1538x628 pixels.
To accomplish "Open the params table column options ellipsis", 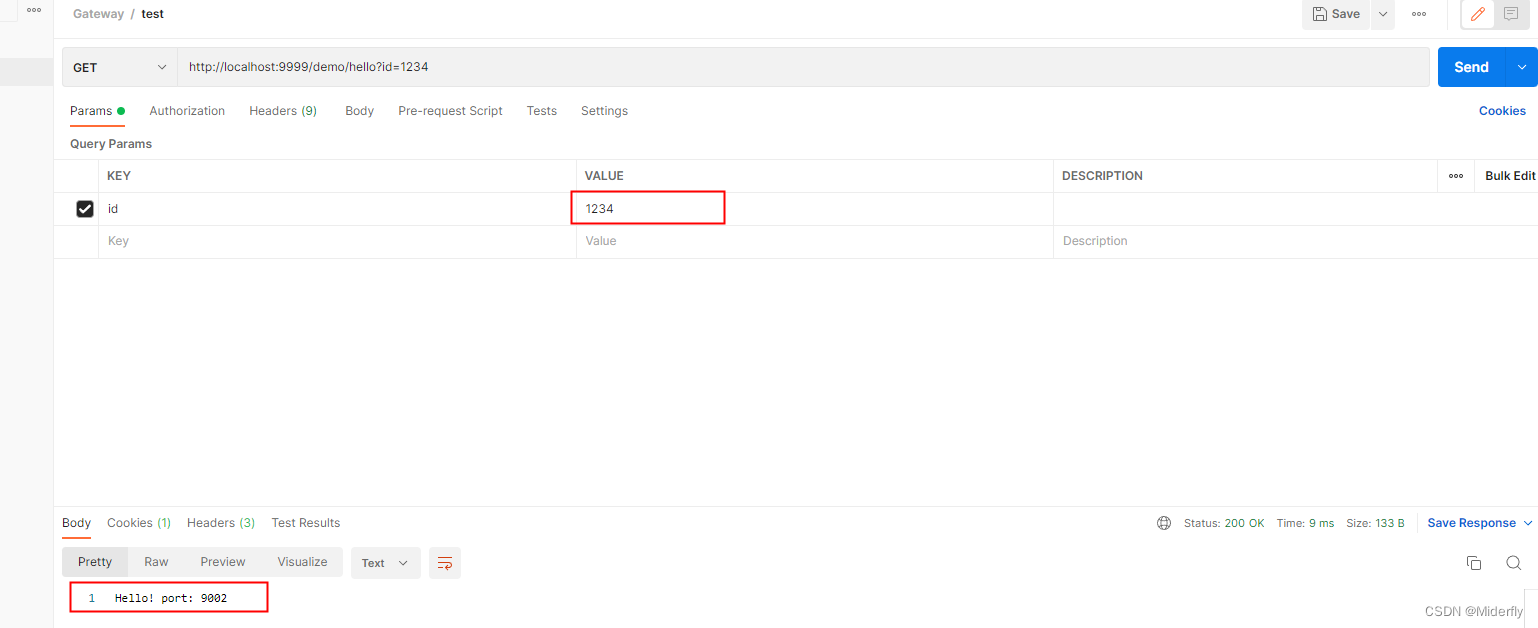I will click(x=1456, y=176).
